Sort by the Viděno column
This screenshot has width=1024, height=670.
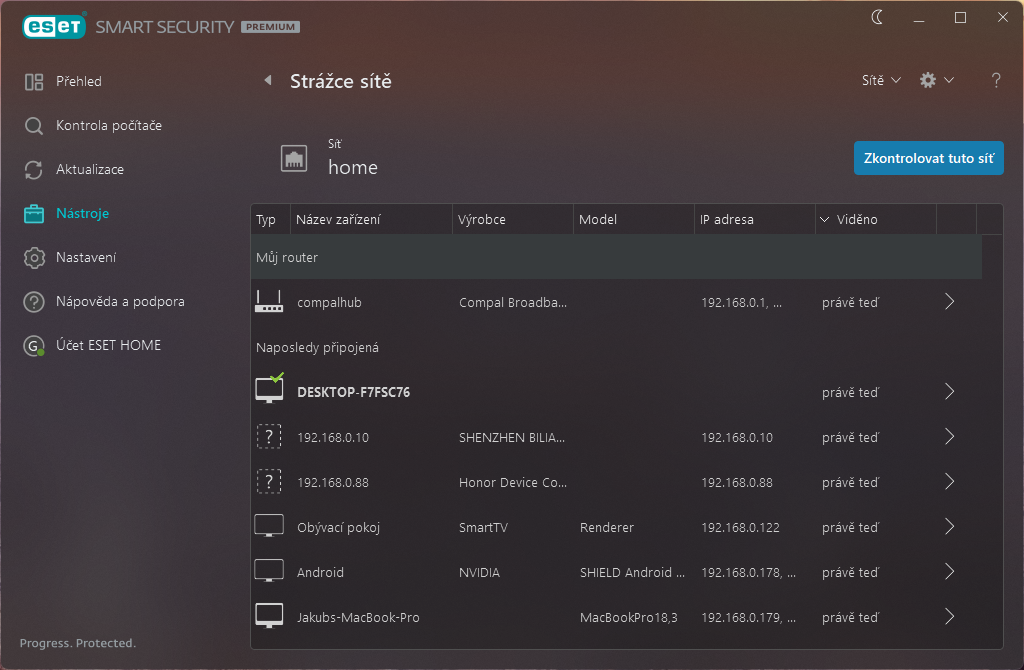pos(857,219)
